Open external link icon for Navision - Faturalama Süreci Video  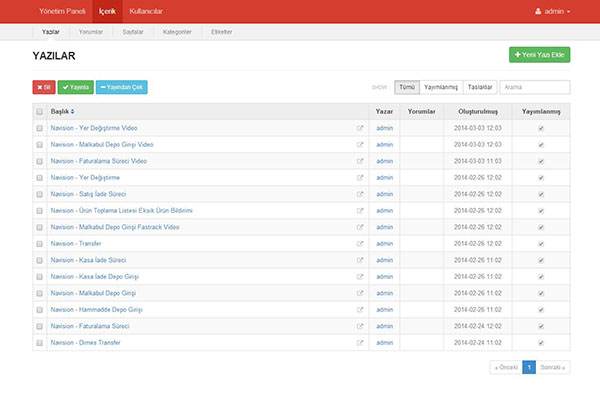tap(360, 161)
